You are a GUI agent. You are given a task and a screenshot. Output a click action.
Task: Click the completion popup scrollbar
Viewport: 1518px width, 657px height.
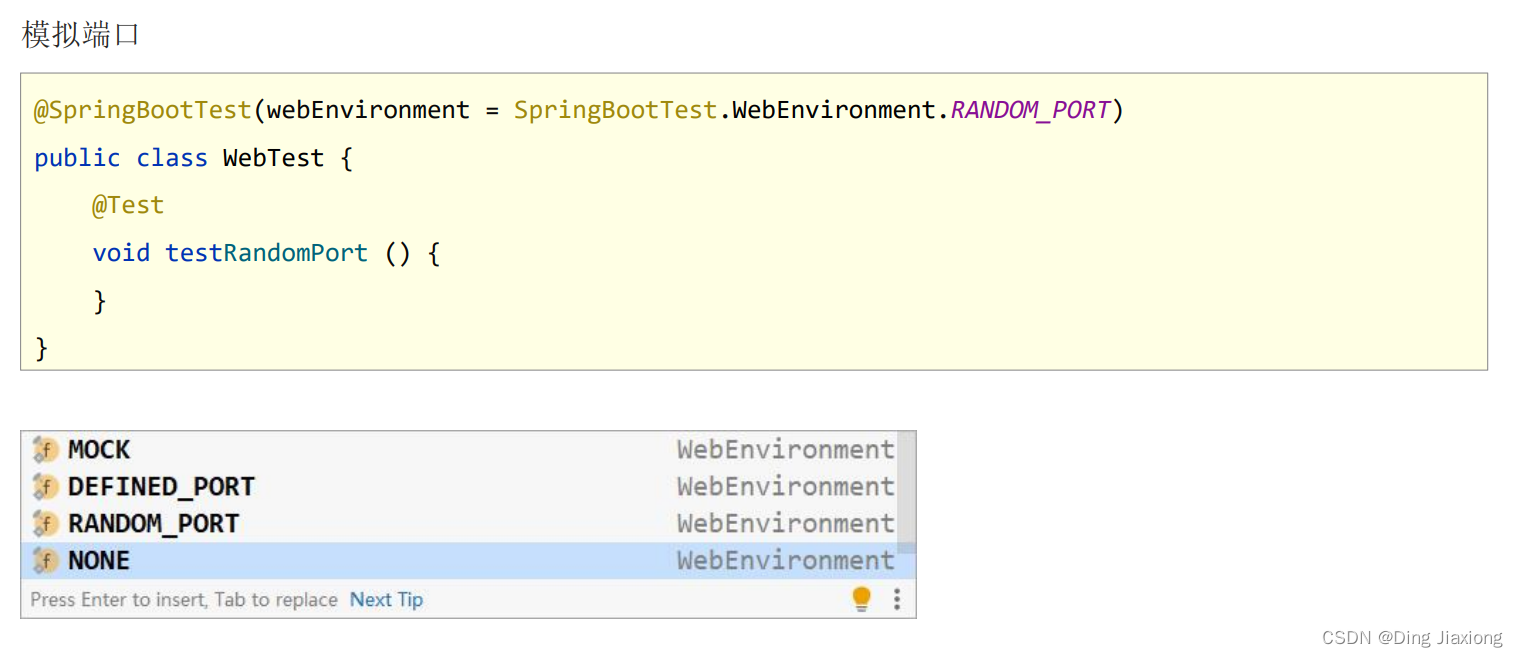906,490
